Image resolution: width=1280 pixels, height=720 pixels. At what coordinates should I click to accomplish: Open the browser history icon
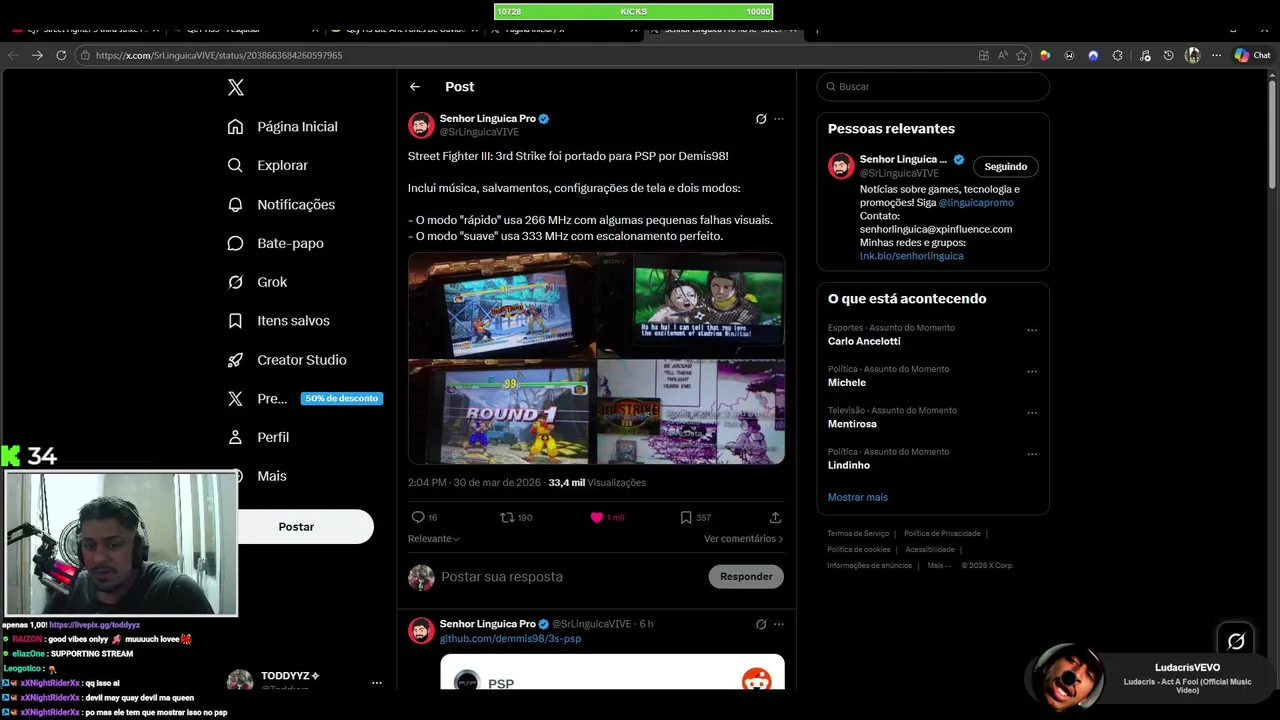pyautogui.click(x=1168, y=55)
